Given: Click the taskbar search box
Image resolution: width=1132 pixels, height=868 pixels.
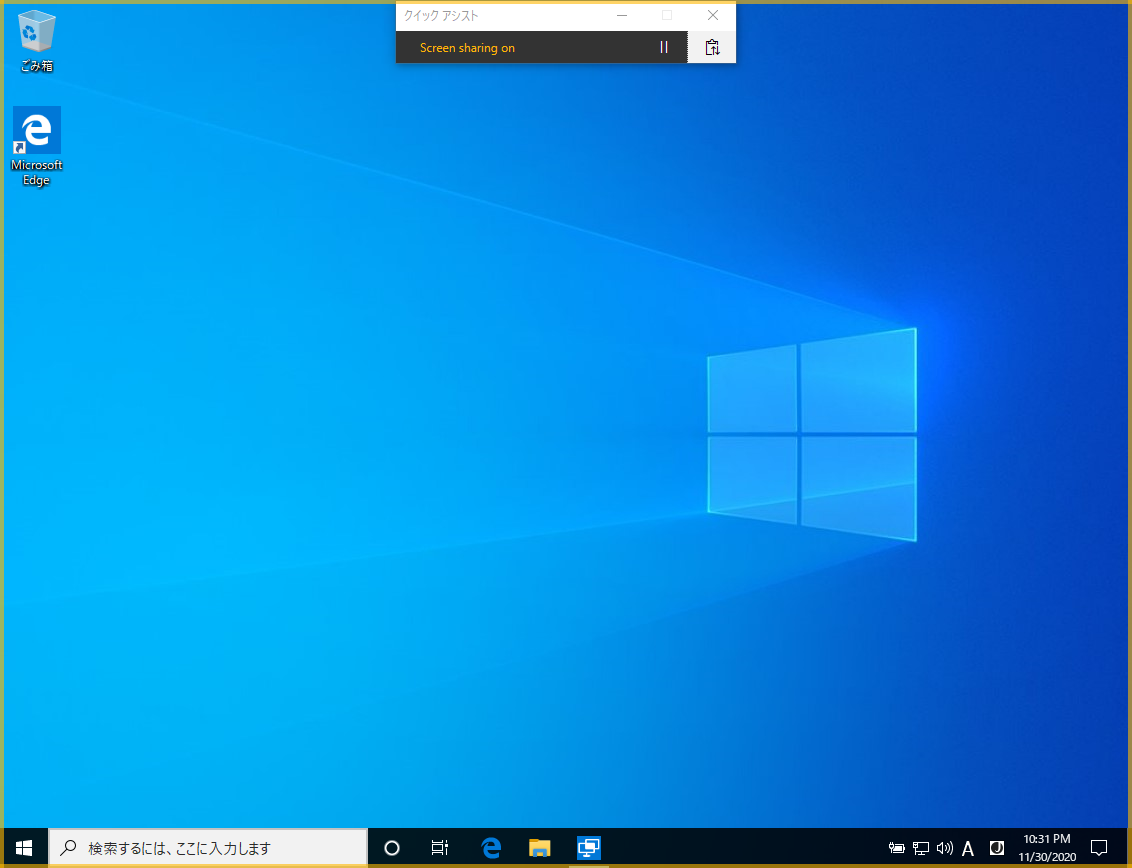Looking at the screenshot, I should pos(208,848).
